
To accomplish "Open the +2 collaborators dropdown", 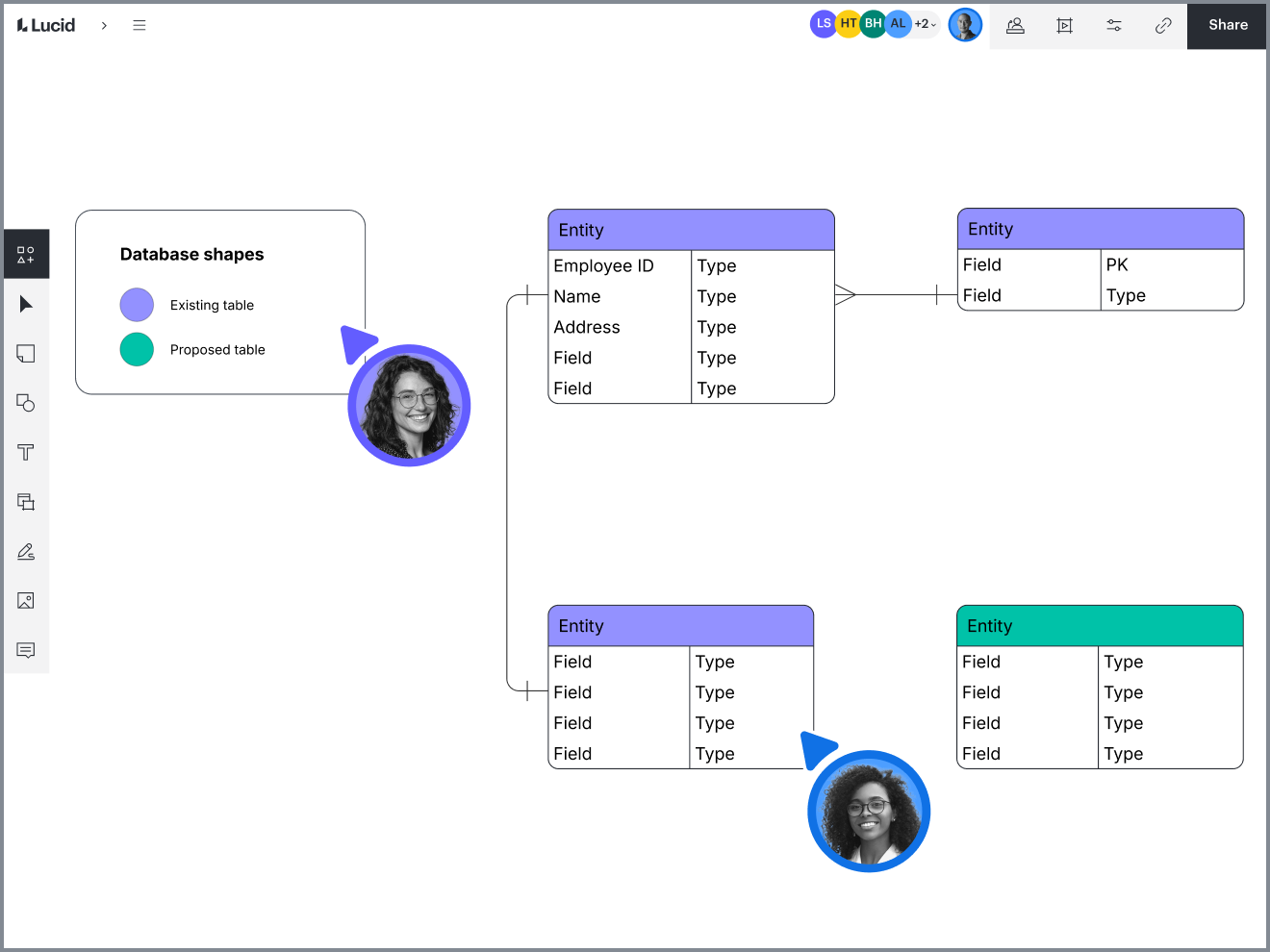I will coord(926,24).
